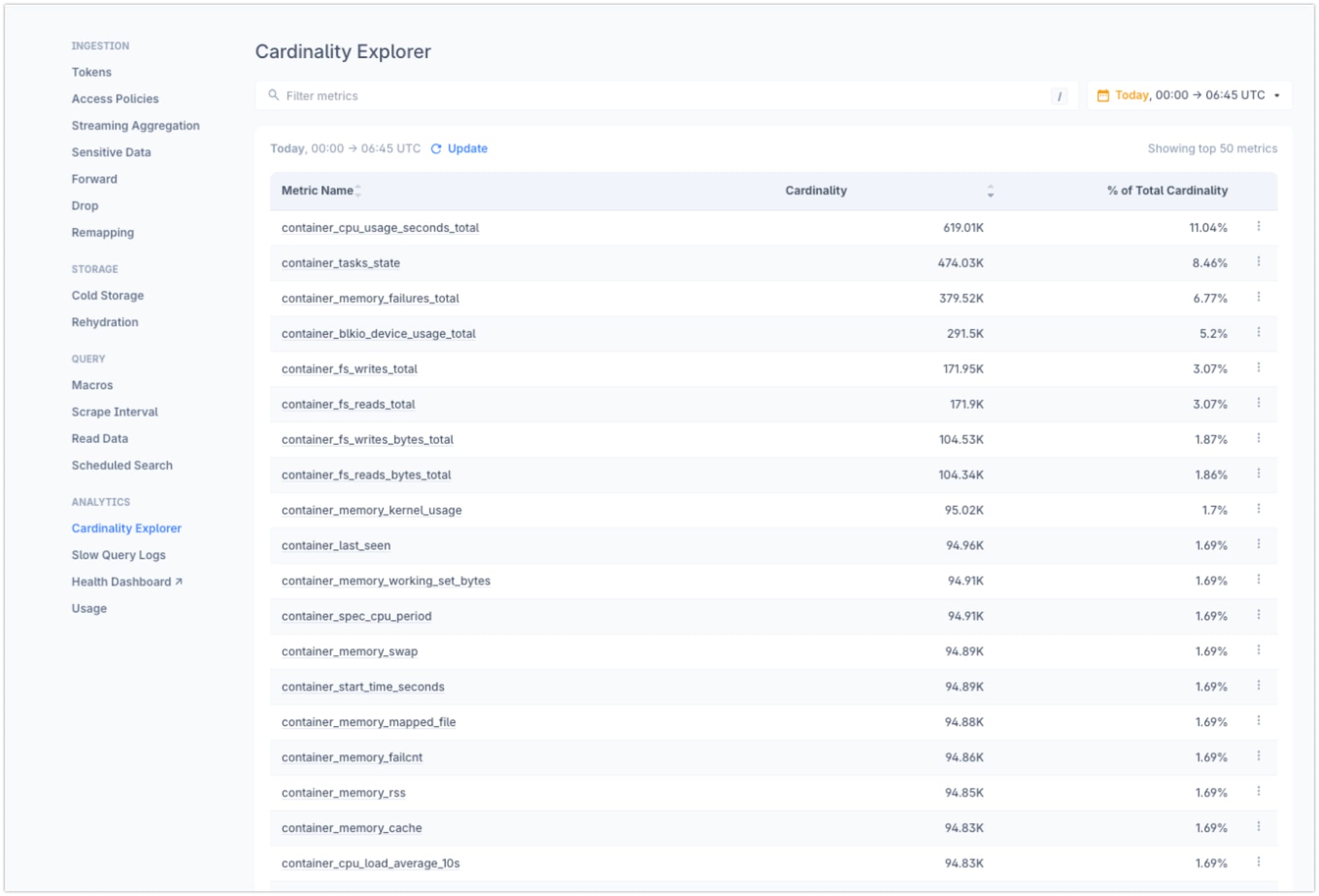This screenshot has height=896, width=1319.
Task: Open actions menu for container_memory_rss row
Action: coord(1259,792)
